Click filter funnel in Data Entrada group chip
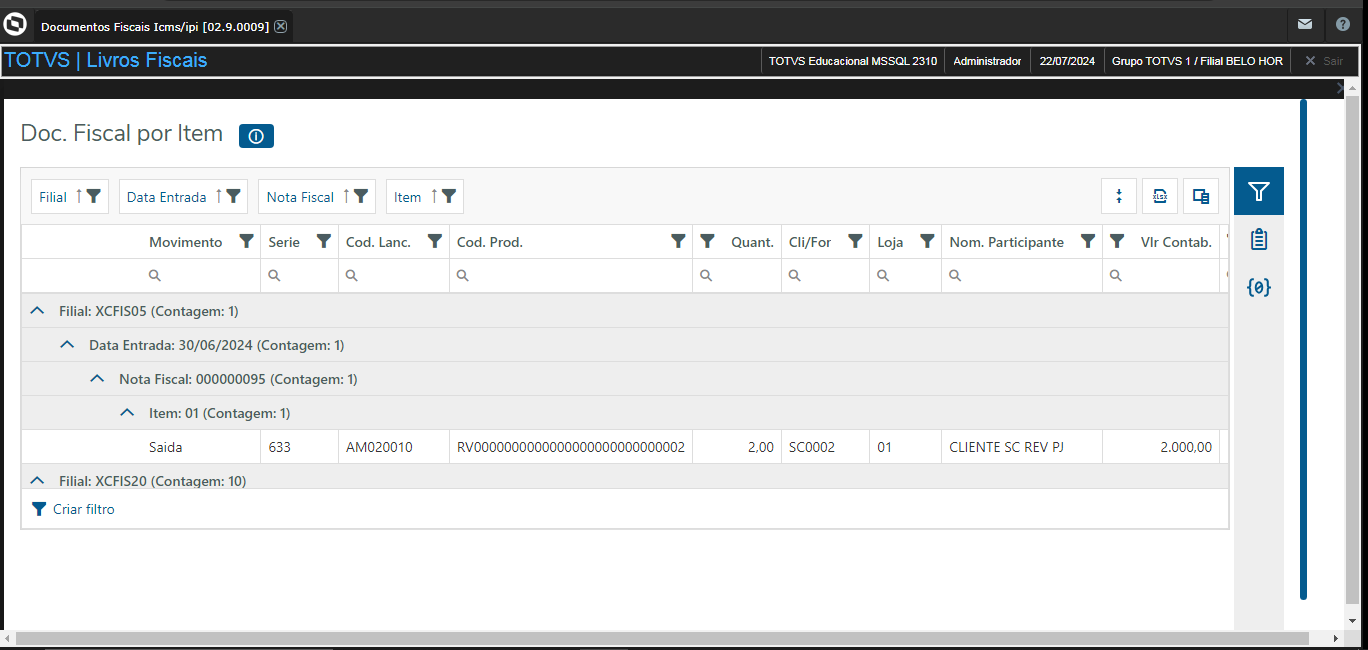This screenshot has width=1368, height=650. (233, 196)
